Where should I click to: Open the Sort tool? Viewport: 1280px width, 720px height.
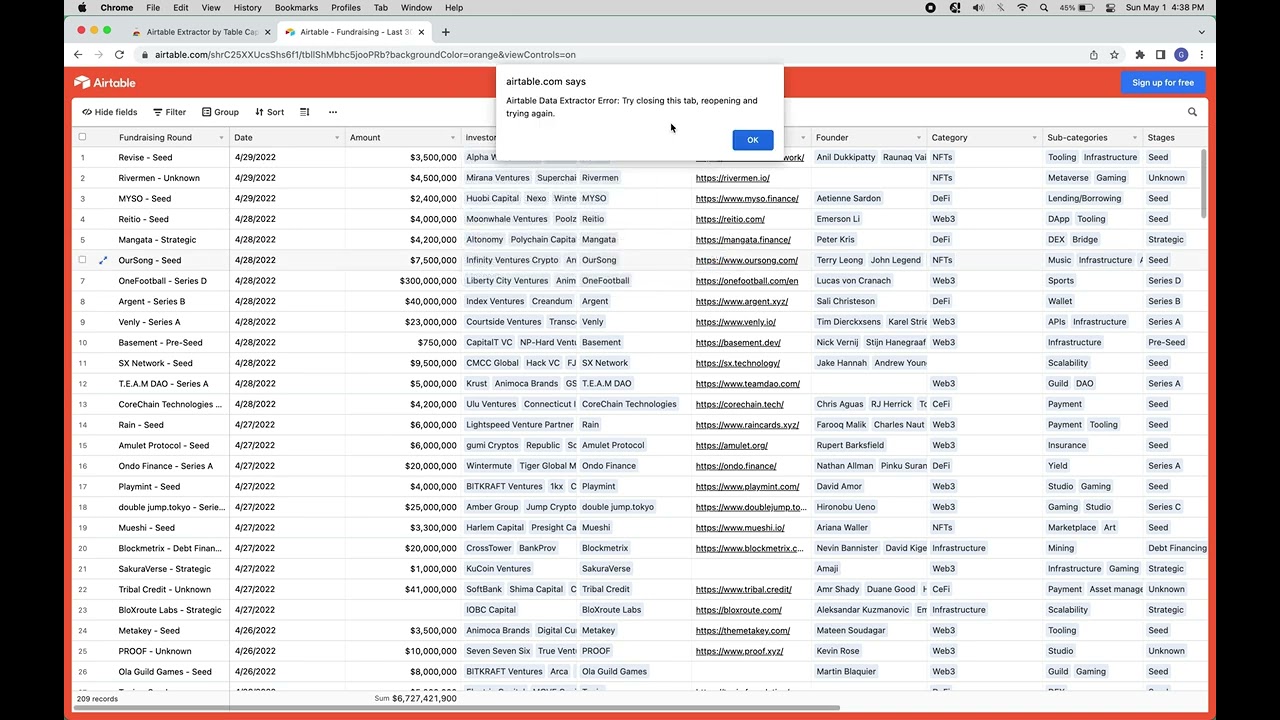tap(269, 112)
